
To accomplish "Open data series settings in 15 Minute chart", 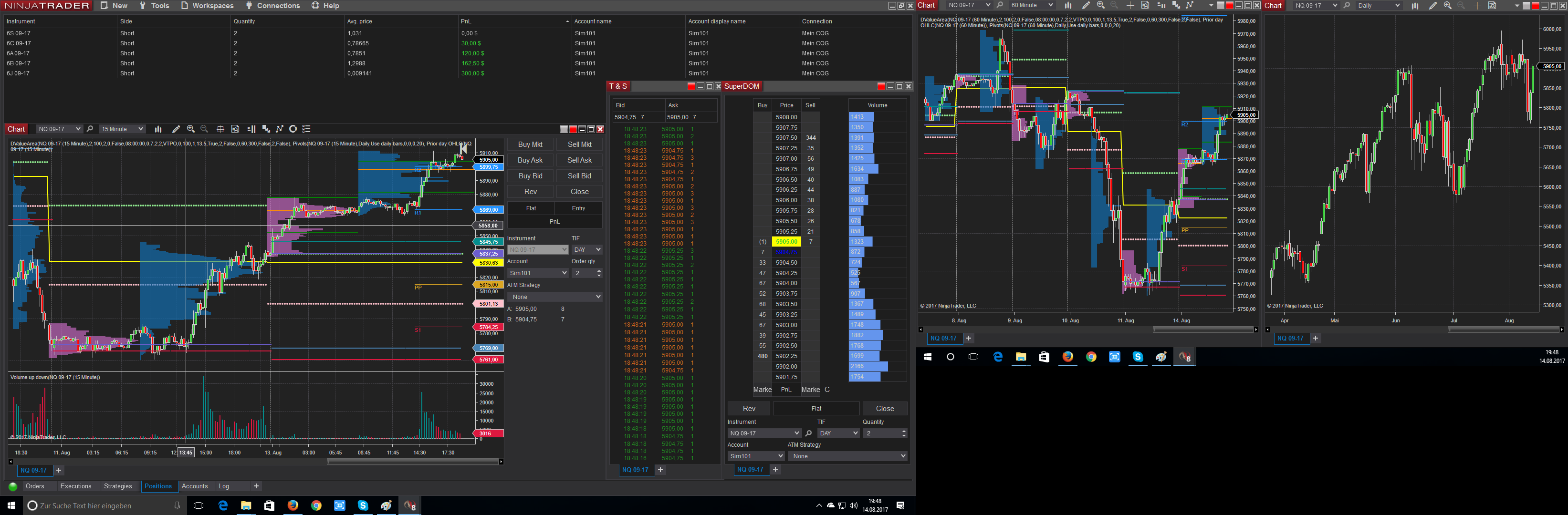I will click(x=266, y=129).
